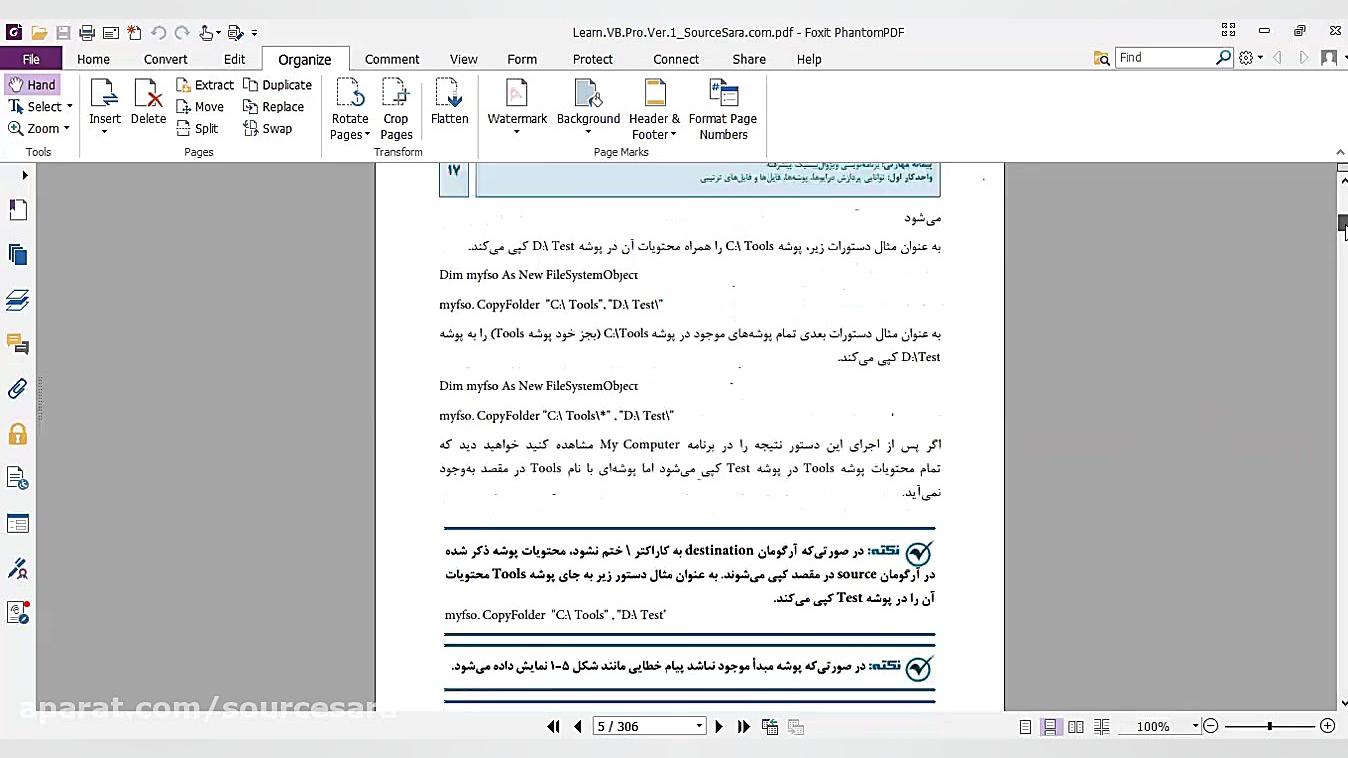The height and width of the screenshot is (758, 1348).
Task: Switch to Convert tab
Action: pos(165,59)
